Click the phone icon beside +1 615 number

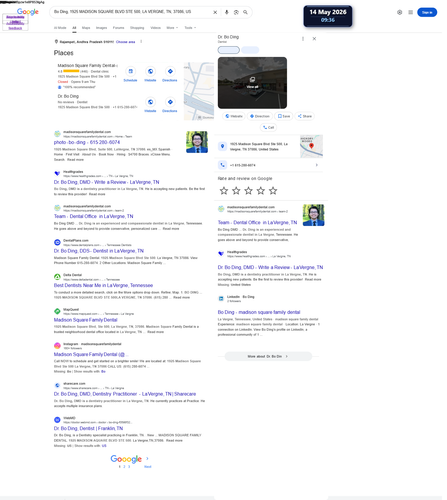[x=222, y=165]
